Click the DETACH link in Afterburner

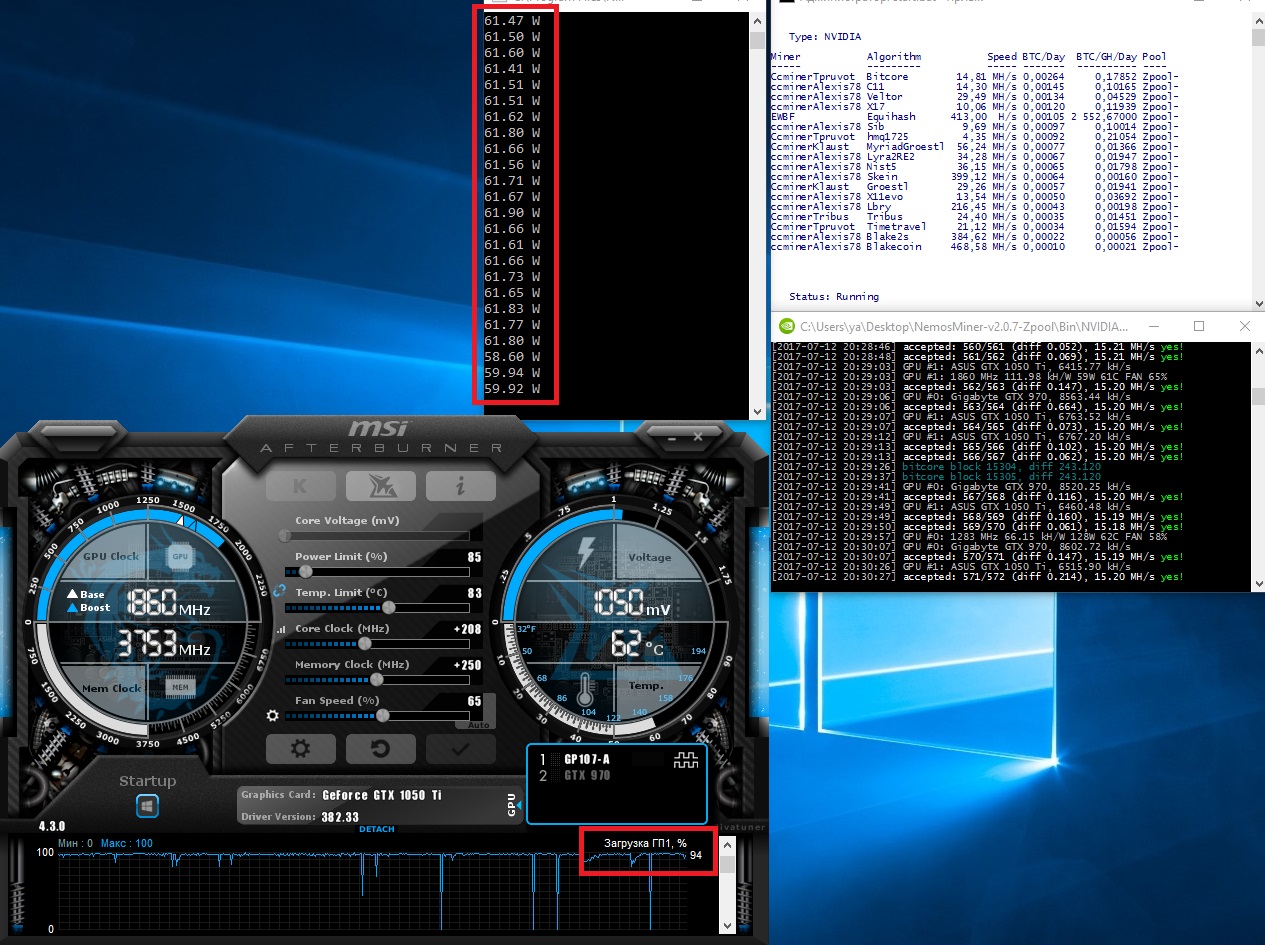[x=377, y=829]
